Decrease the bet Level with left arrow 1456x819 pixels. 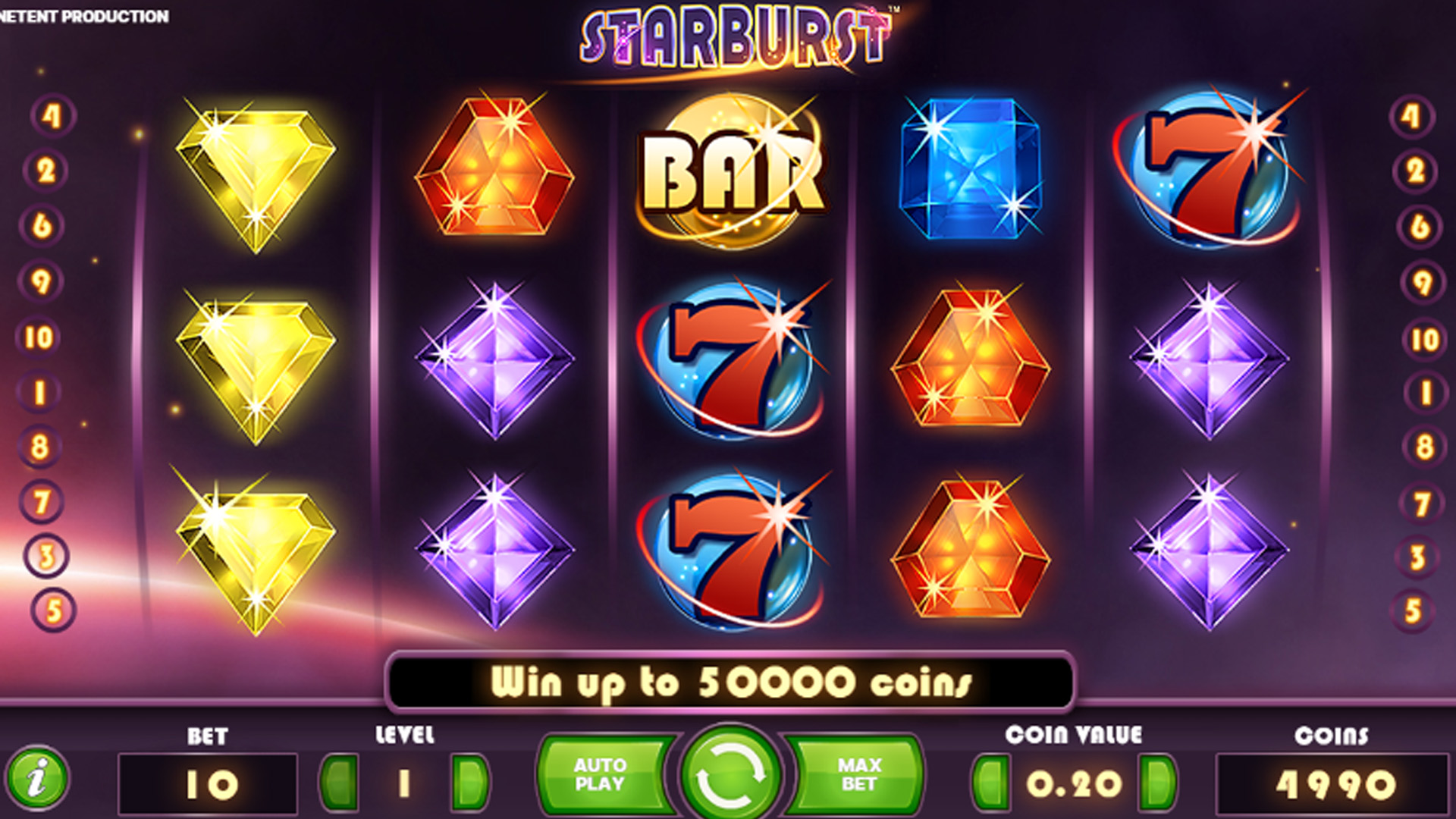click(x=339, y=782)
